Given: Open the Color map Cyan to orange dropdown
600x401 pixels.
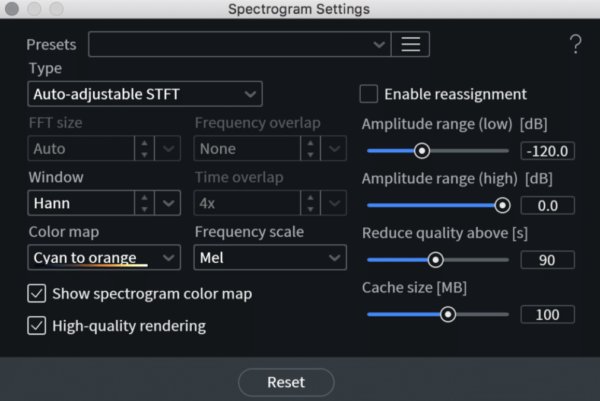Looking at the screenshot, I should (103, 258).
